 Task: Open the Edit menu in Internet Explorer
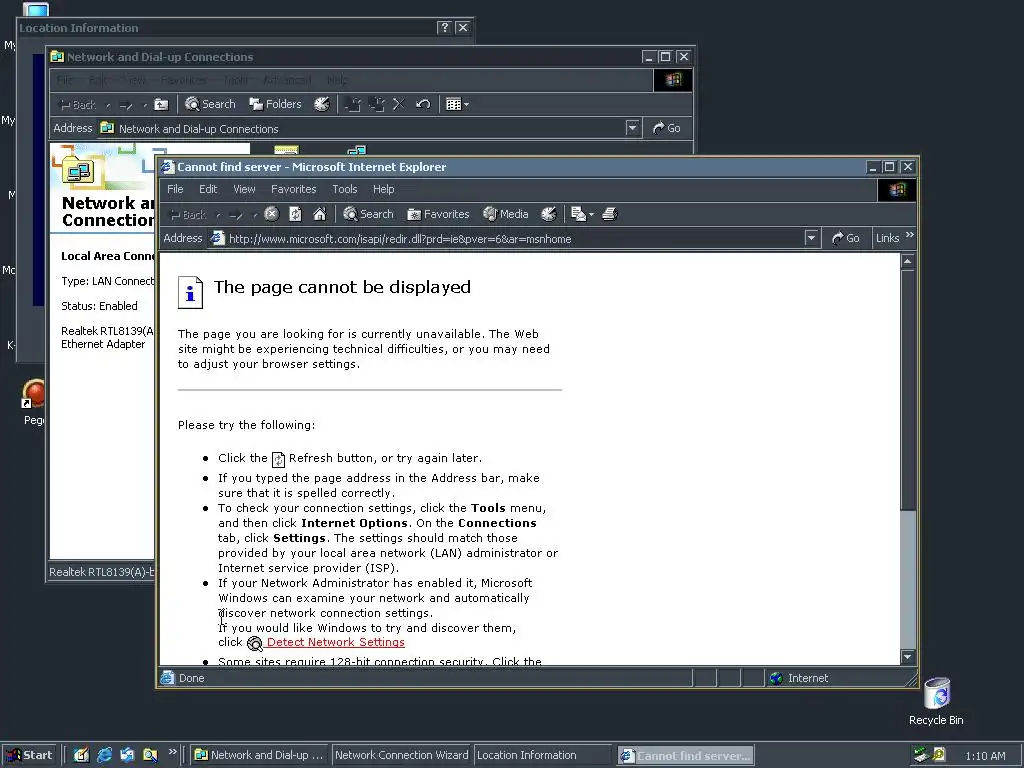coord(208,189)
